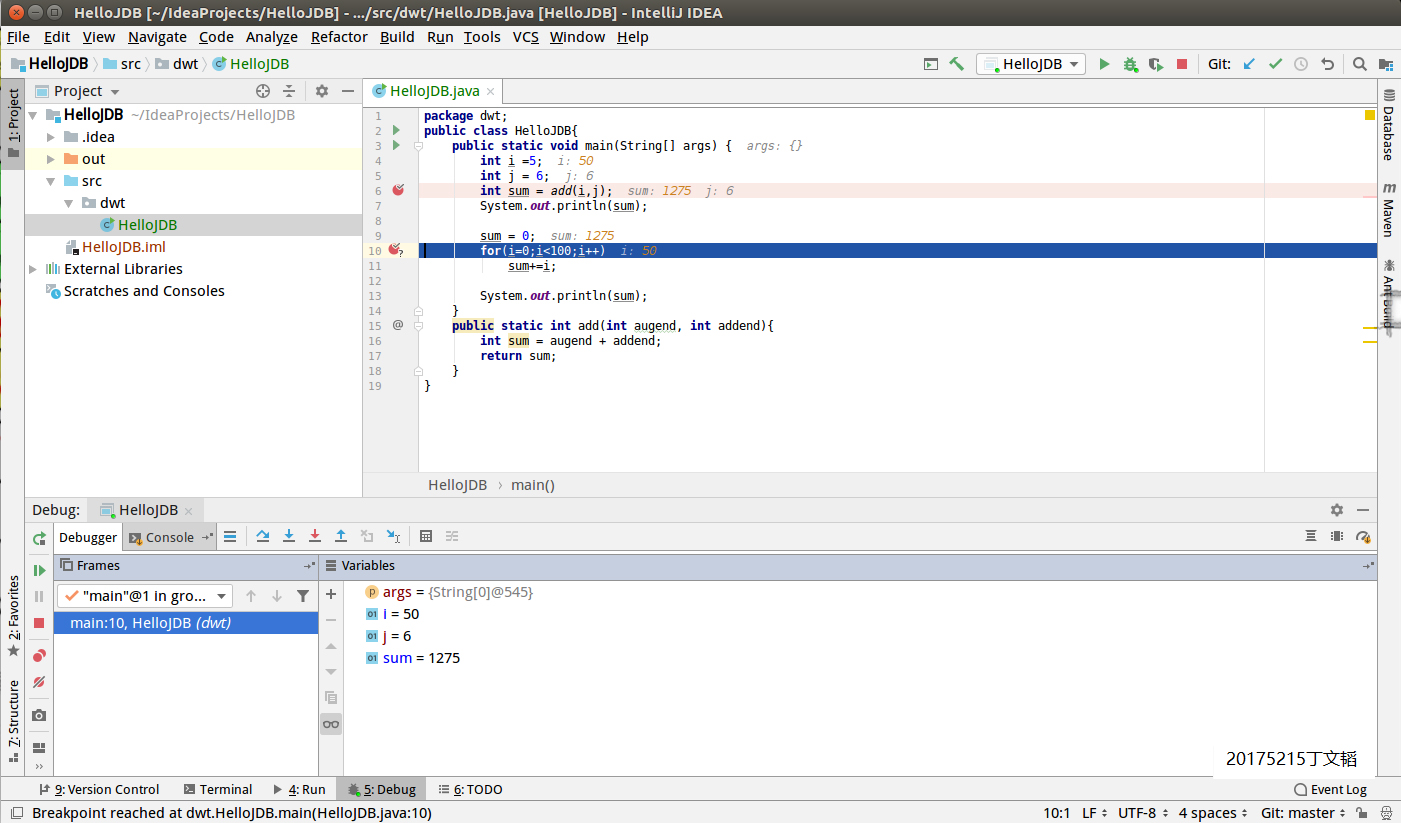Open the Database side panel
Screen dimensions: 1401x823
1389,124
